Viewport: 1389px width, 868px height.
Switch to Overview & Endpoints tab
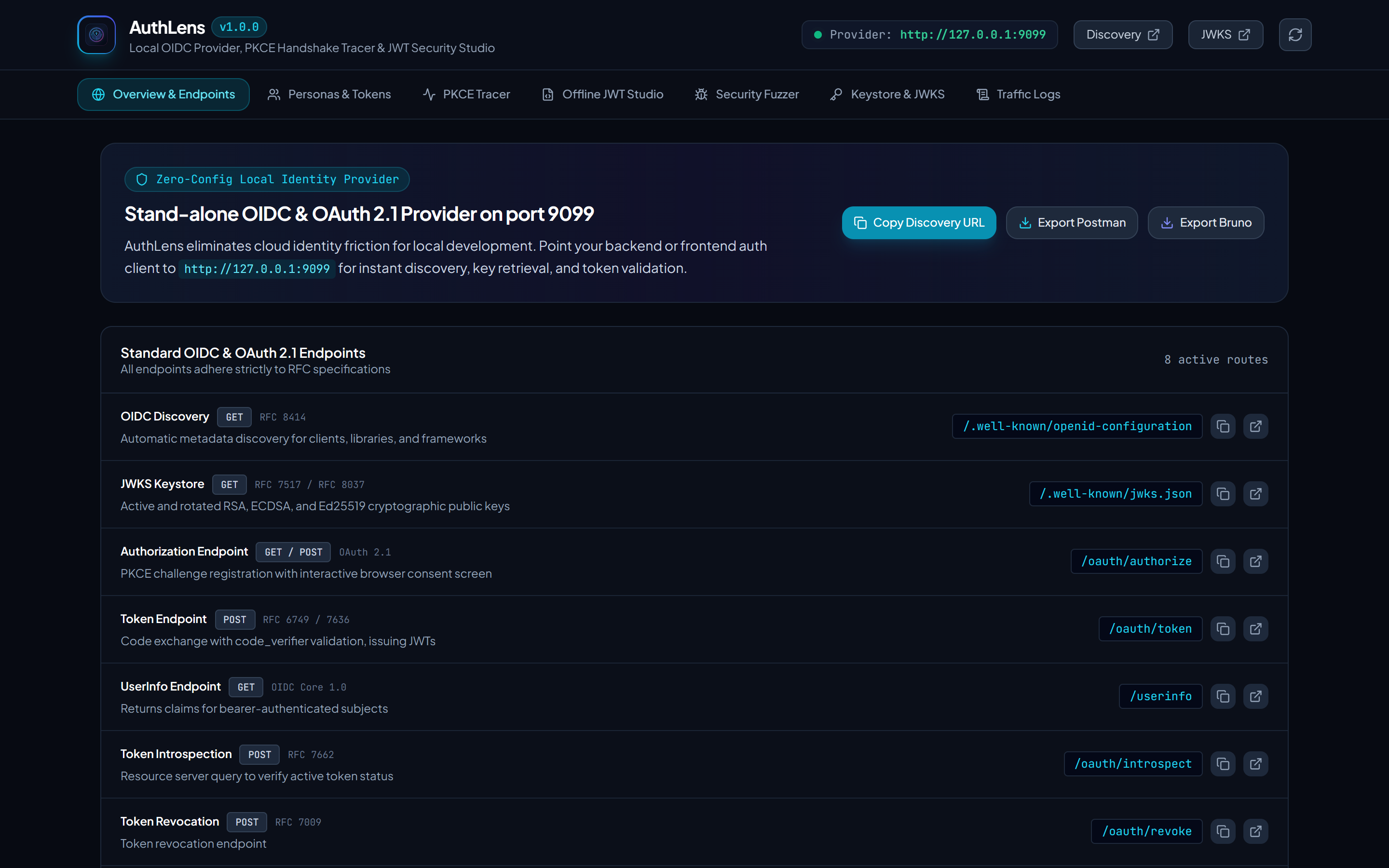click(x=163, y=94)
